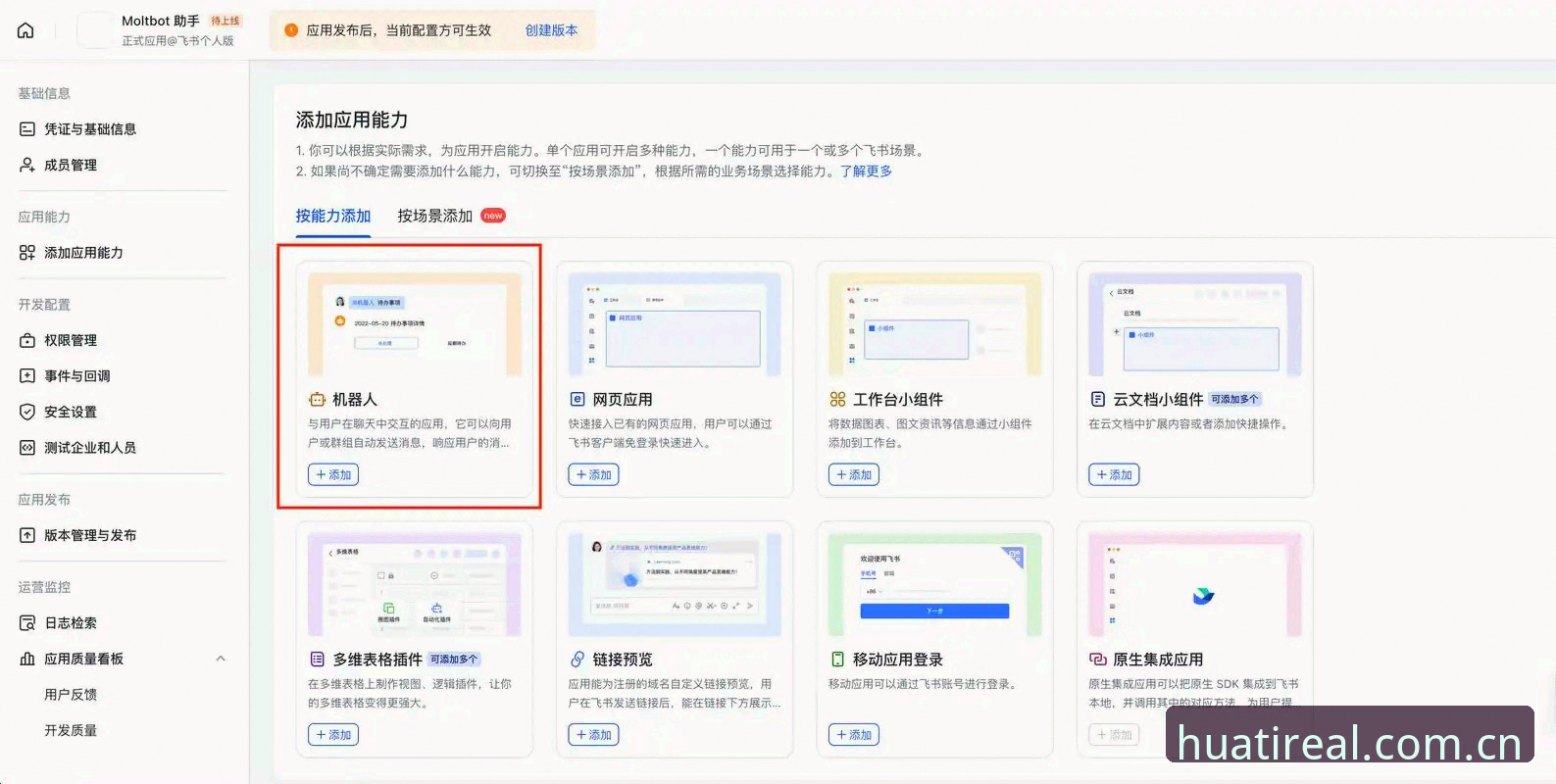Add the 移动应用登录 capability
The height and width of the screenshot is (784, 1556).
coord(854,735)
